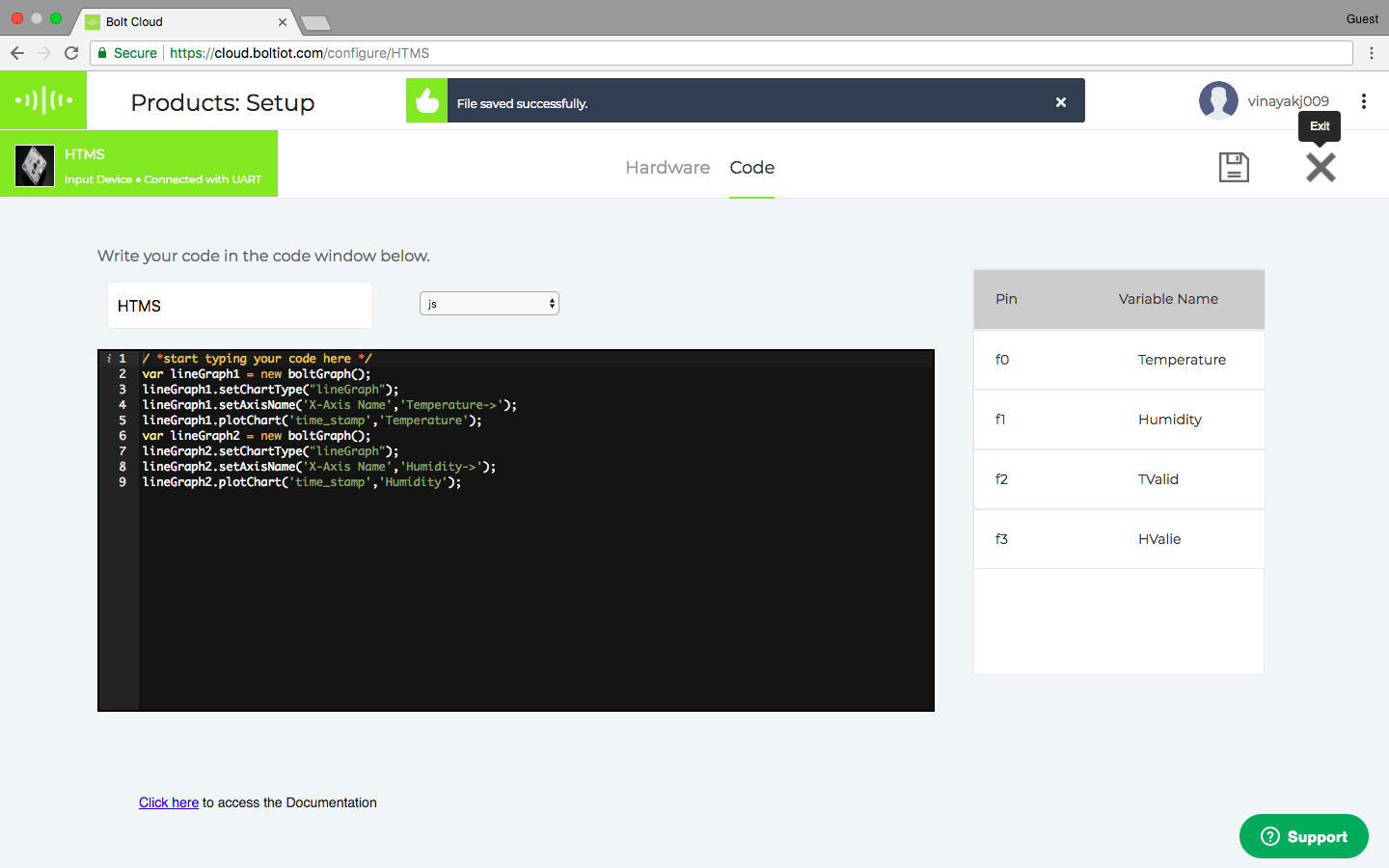Click the Bolt logo icon

[43, 99]
